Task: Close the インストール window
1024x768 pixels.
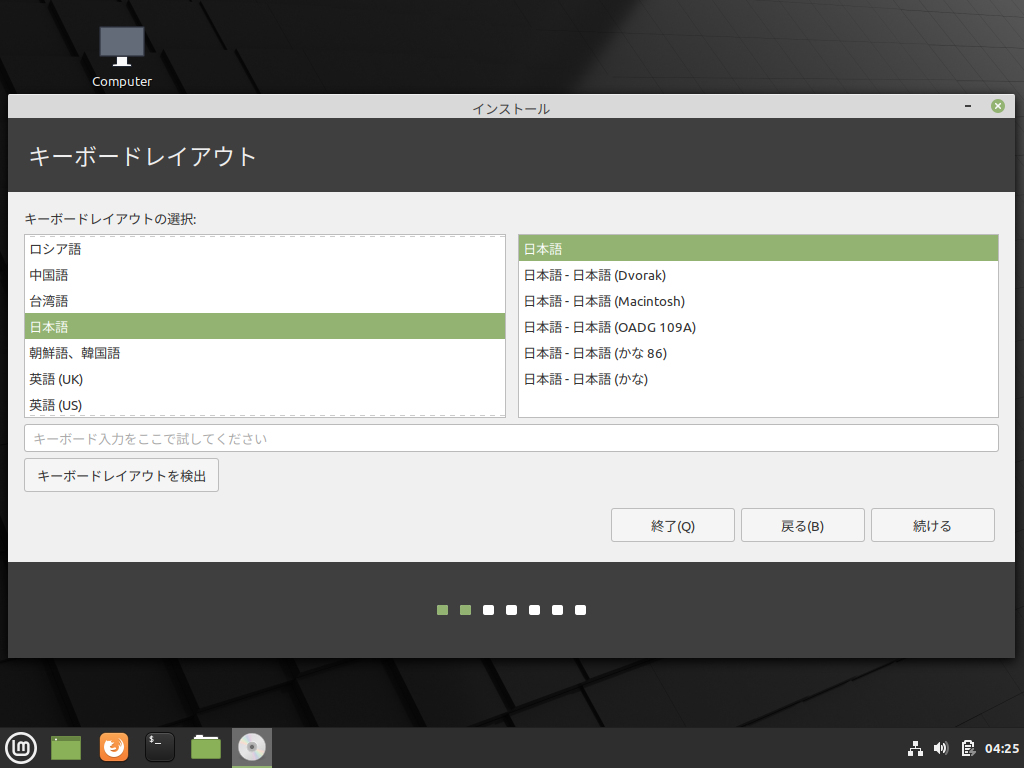Action: pos(997,106)
